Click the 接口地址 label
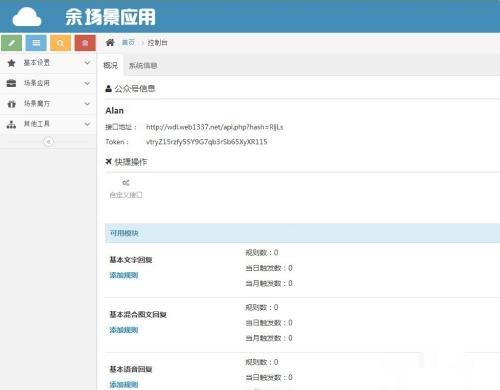This screenshot has height=390, width=500. (x=121, y=127)
